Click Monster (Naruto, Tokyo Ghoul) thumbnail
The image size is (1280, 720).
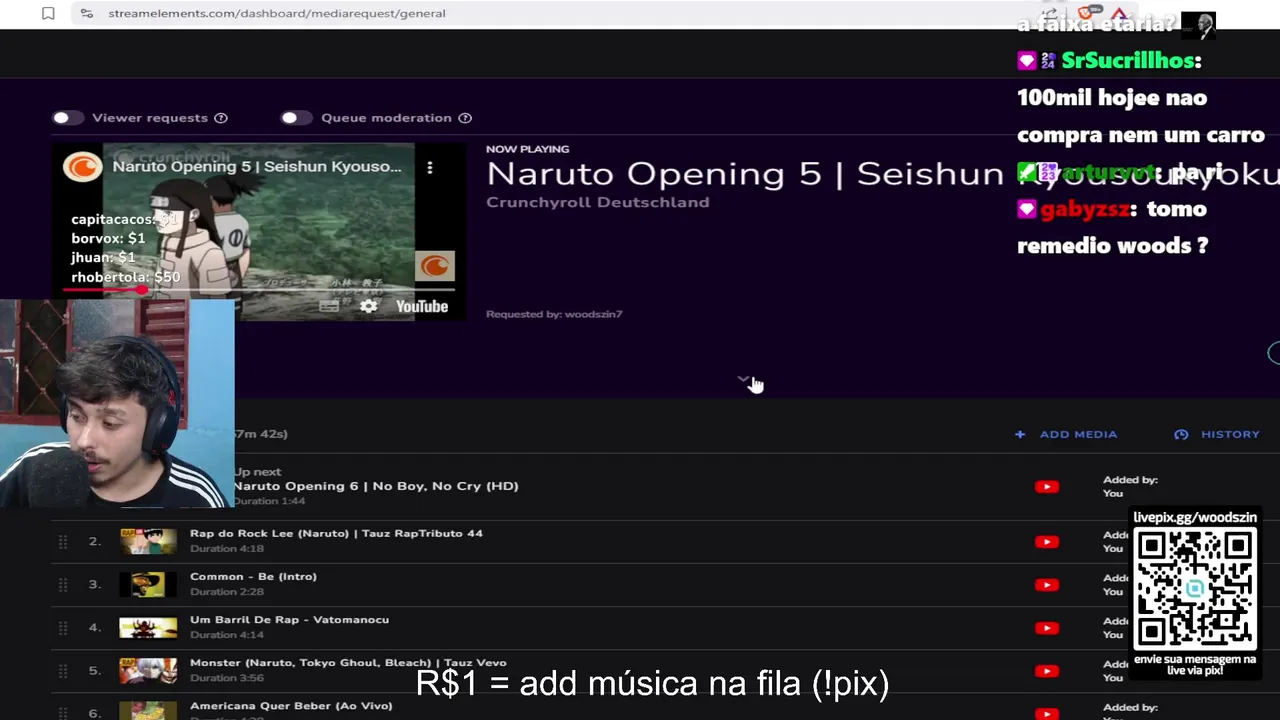click(148, 670)
